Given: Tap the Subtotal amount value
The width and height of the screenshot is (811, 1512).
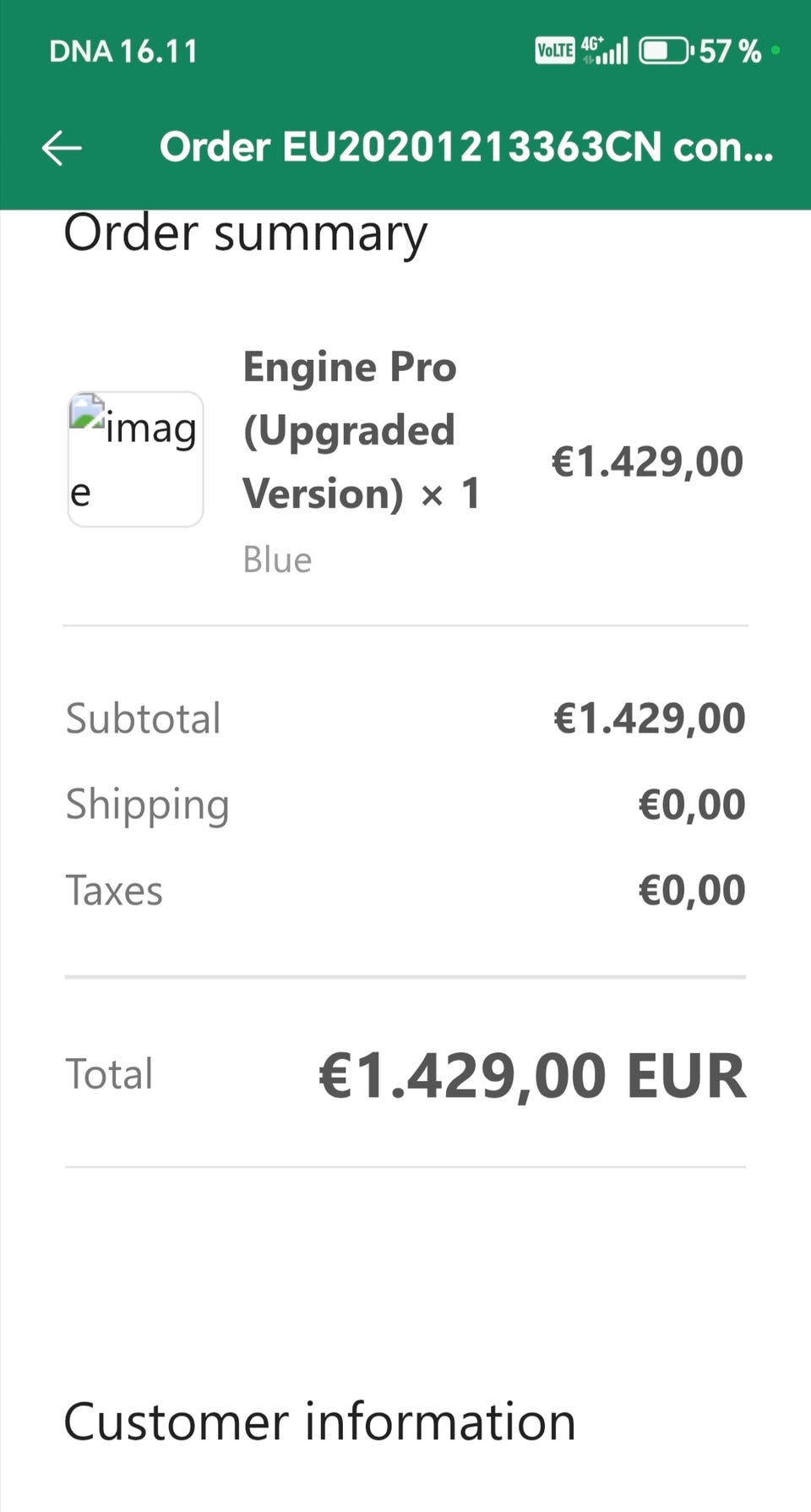Looking at the screenshot, I should pos(649,718).
